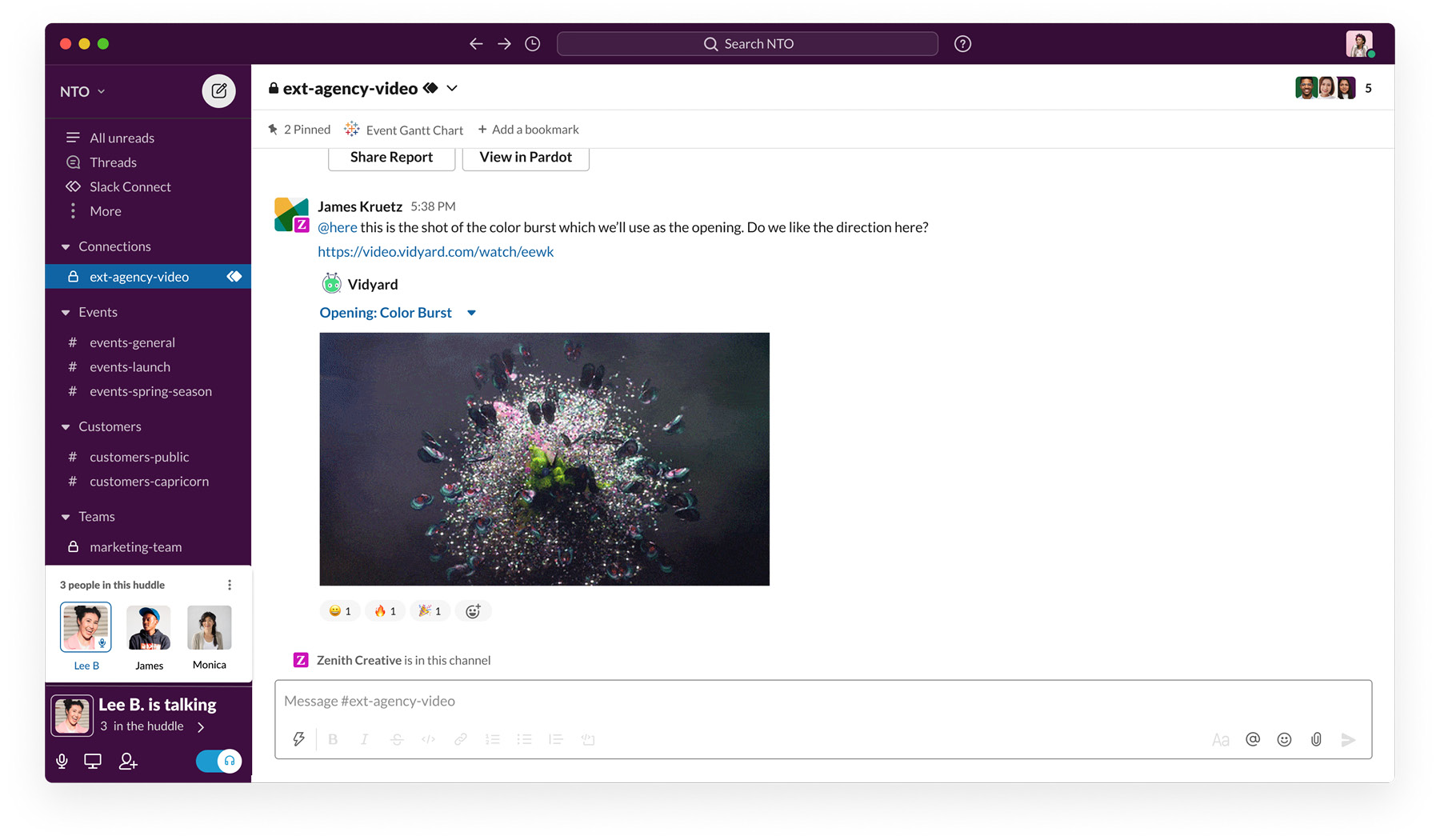This screenshot has height=840, width=1440.
Task: Select ext-agency-video in sidebar
Action: point(148,277)
